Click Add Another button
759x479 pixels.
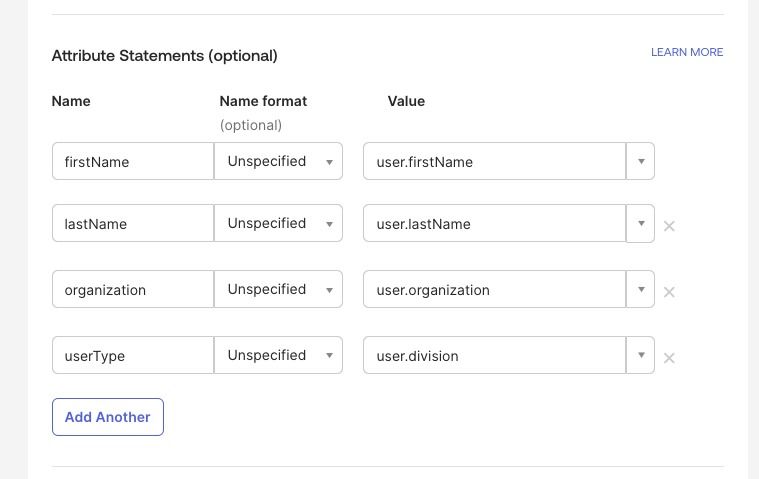pyautogui.click(x=107, y=417)
